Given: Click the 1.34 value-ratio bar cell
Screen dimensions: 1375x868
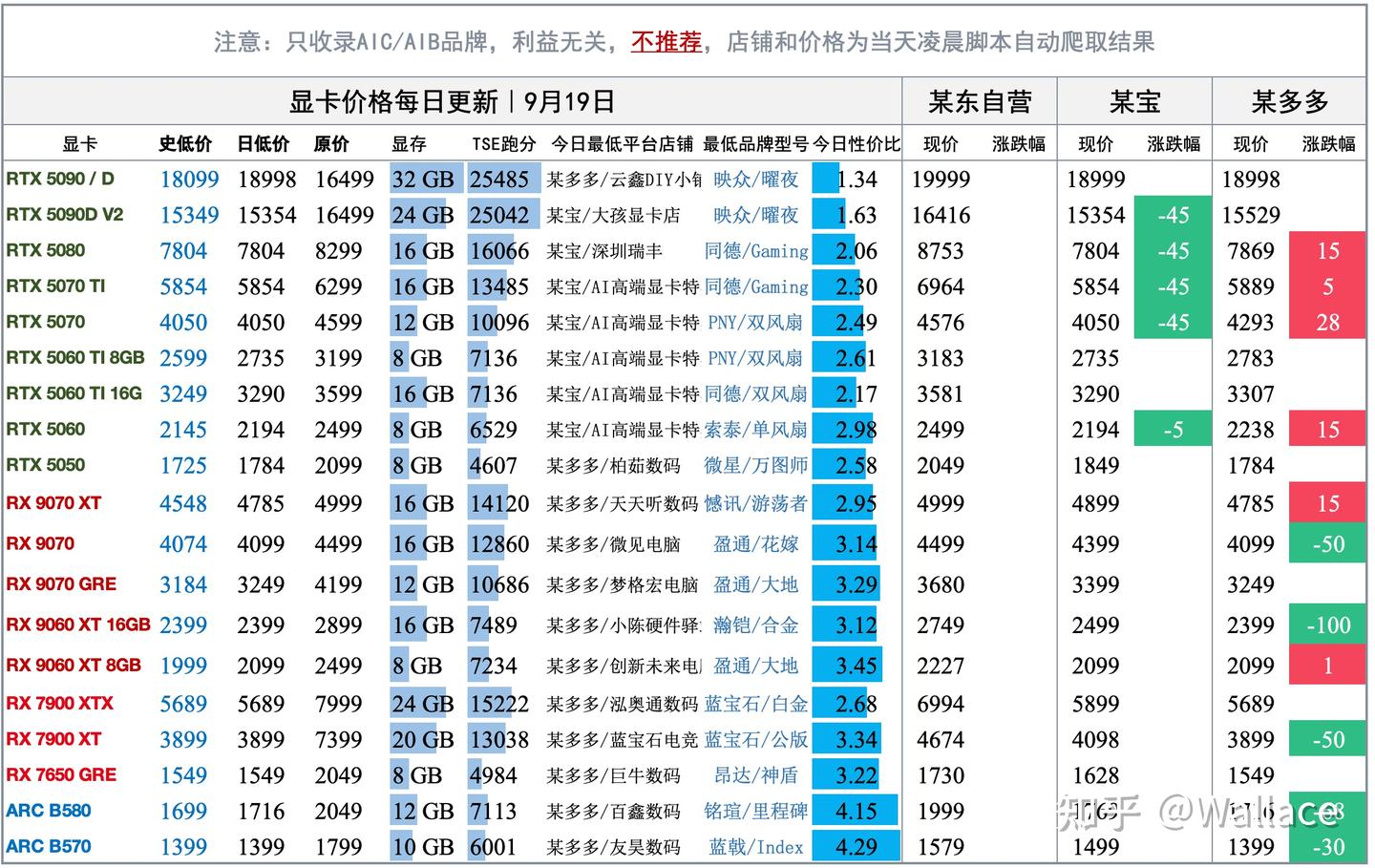Looking at the screenshot, I should (856, 180).
